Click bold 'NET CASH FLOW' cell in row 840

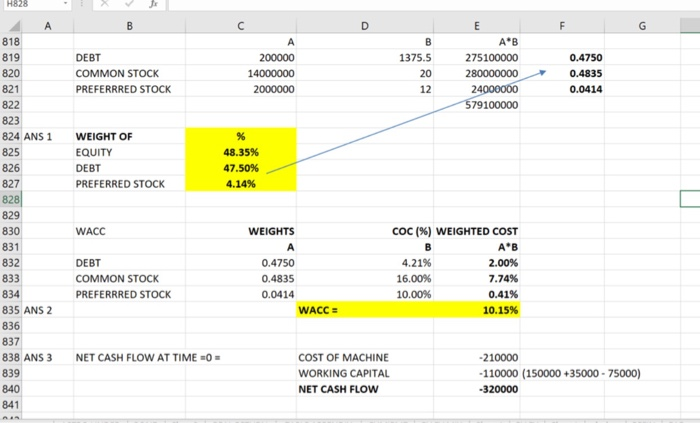click(365, 389)
